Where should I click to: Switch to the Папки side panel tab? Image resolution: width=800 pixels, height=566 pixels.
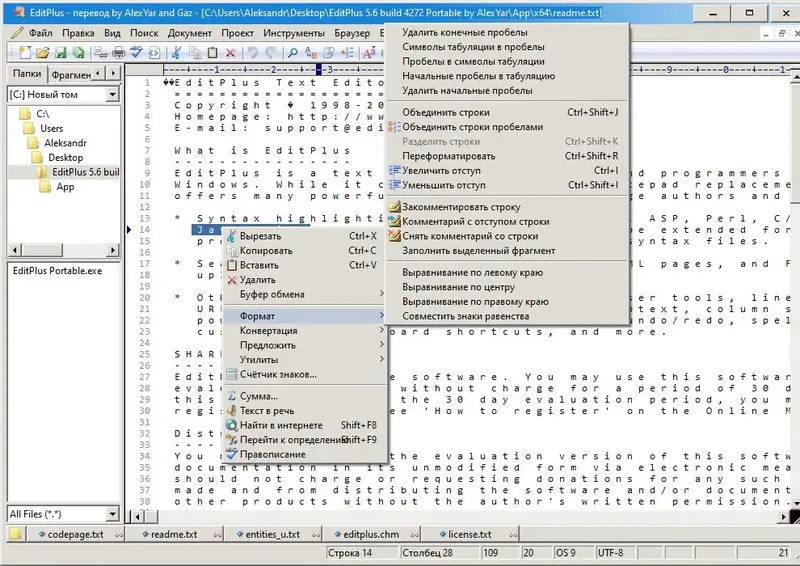pos(27,73)
